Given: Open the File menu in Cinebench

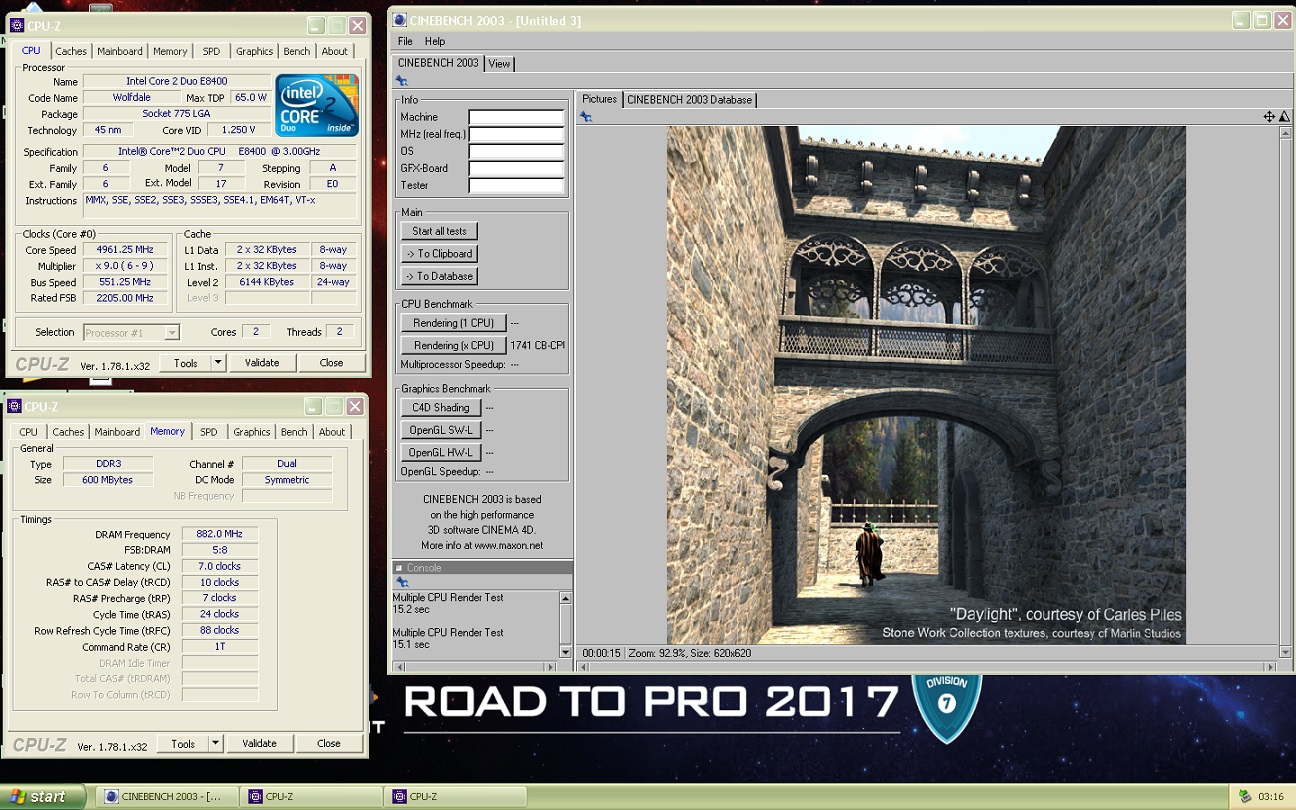Looking at the screenshot, I should 405,41.
